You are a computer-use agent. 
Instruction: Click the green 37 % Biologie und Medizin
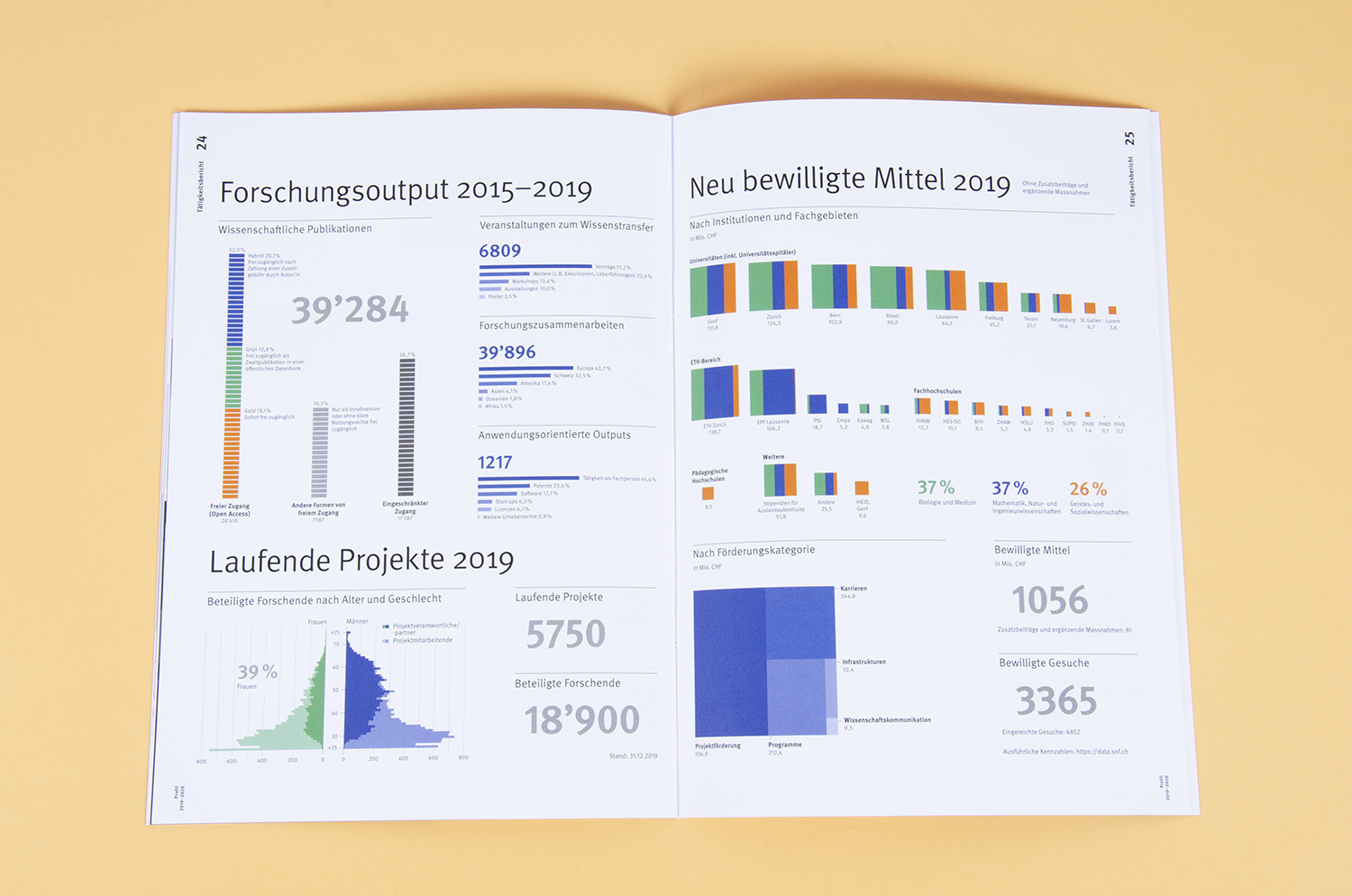click(x=936, y=488)
